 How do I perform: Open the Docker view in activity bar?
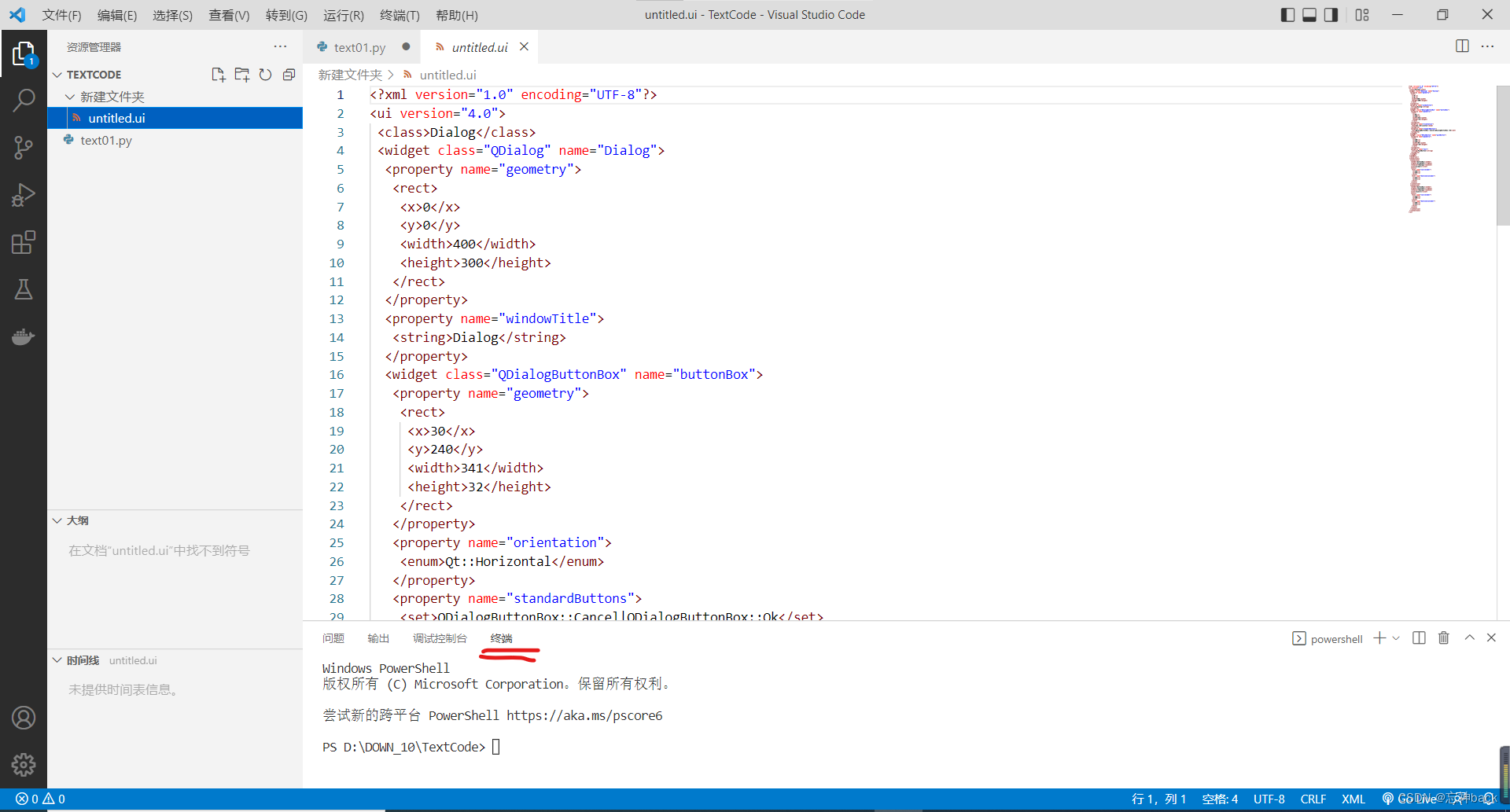pos(24,336)
